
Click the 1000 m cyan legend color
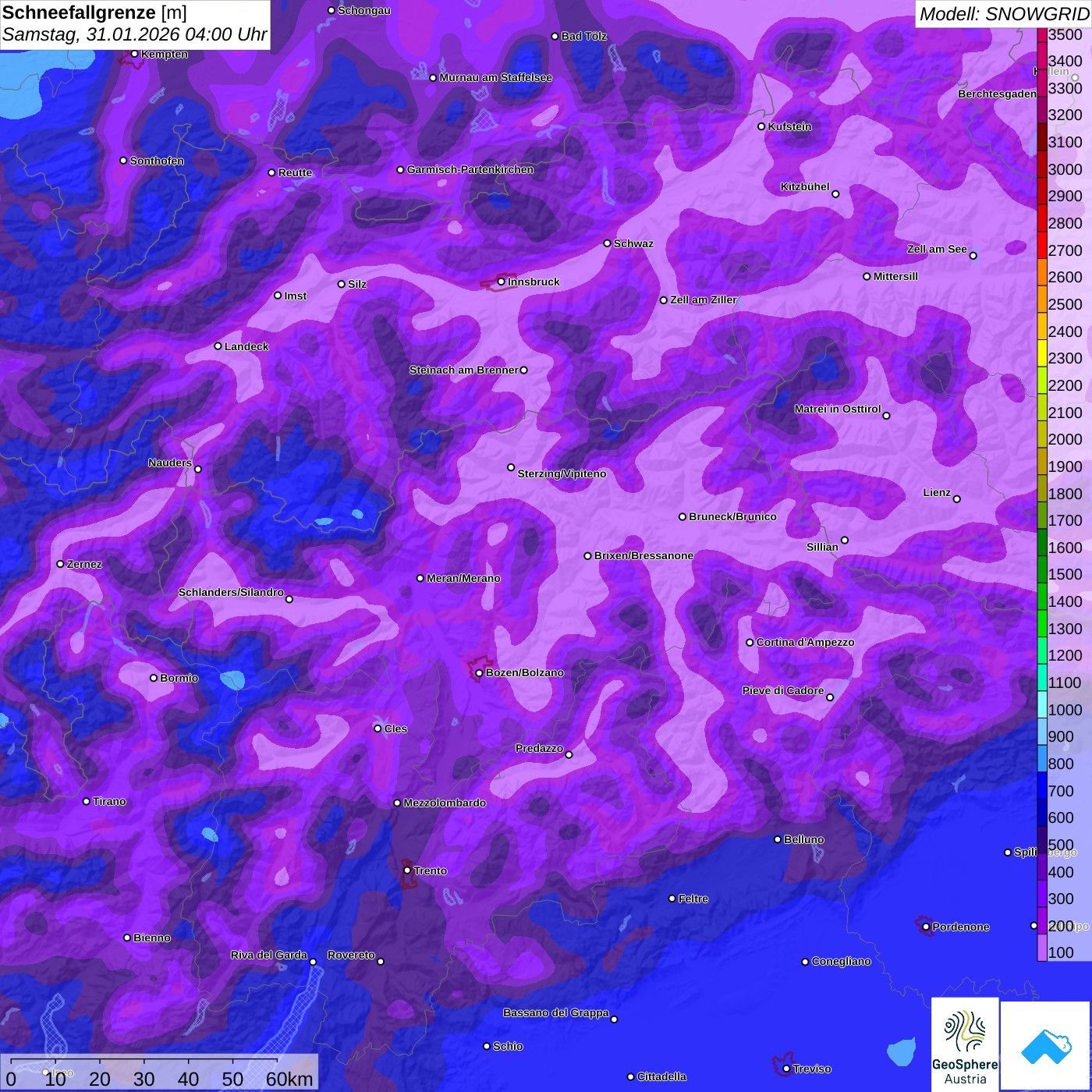1042,704
